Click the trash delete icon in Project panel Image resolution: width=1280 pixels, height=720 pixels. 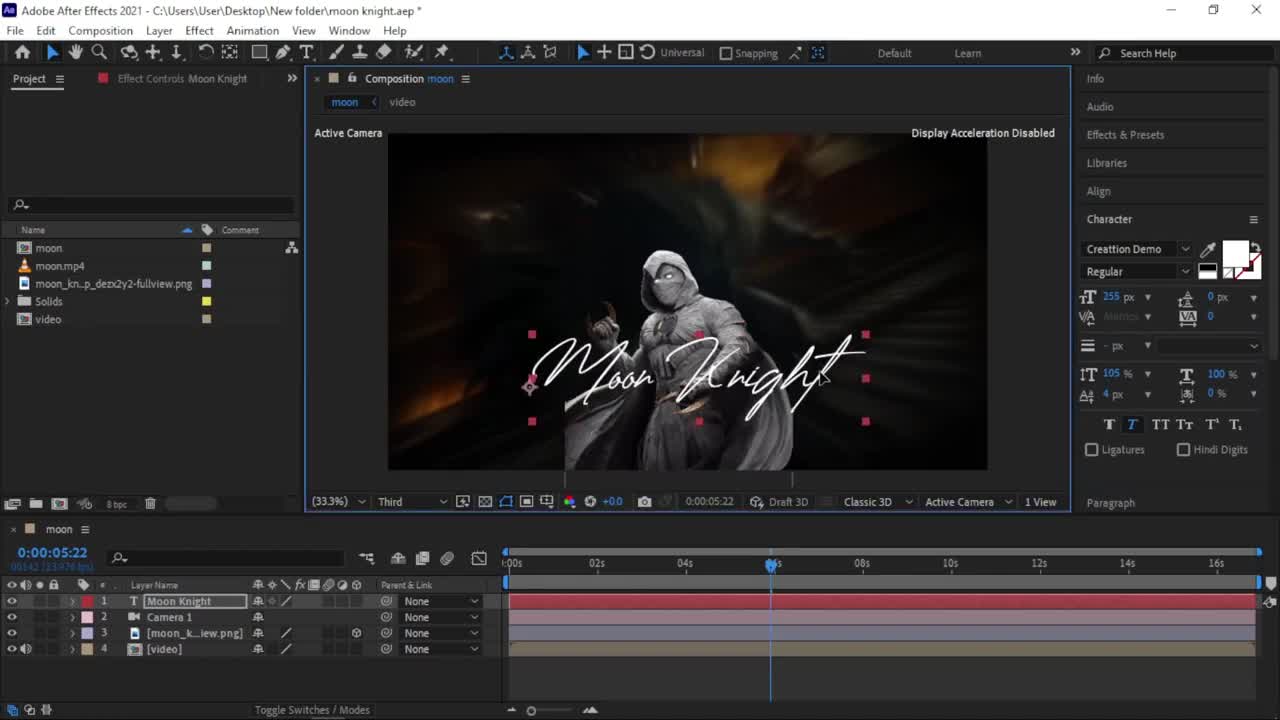[150, 504]
